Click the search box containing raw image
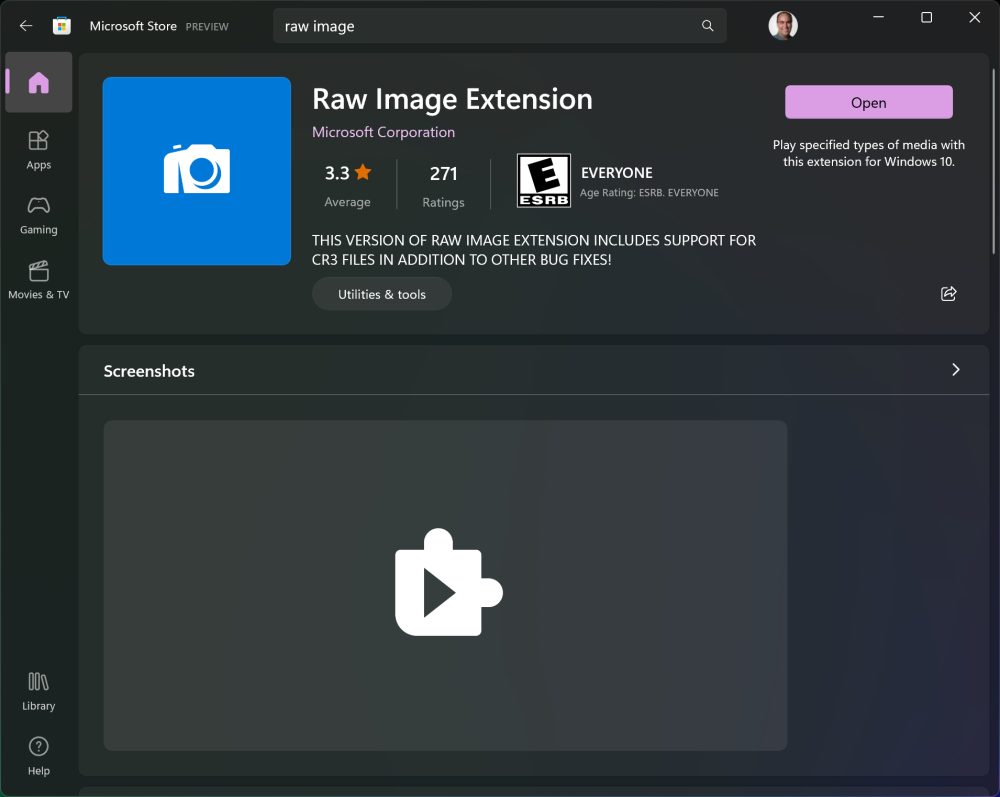The image size is (1000, 797). pyautogui.click(x=499, y=26)
